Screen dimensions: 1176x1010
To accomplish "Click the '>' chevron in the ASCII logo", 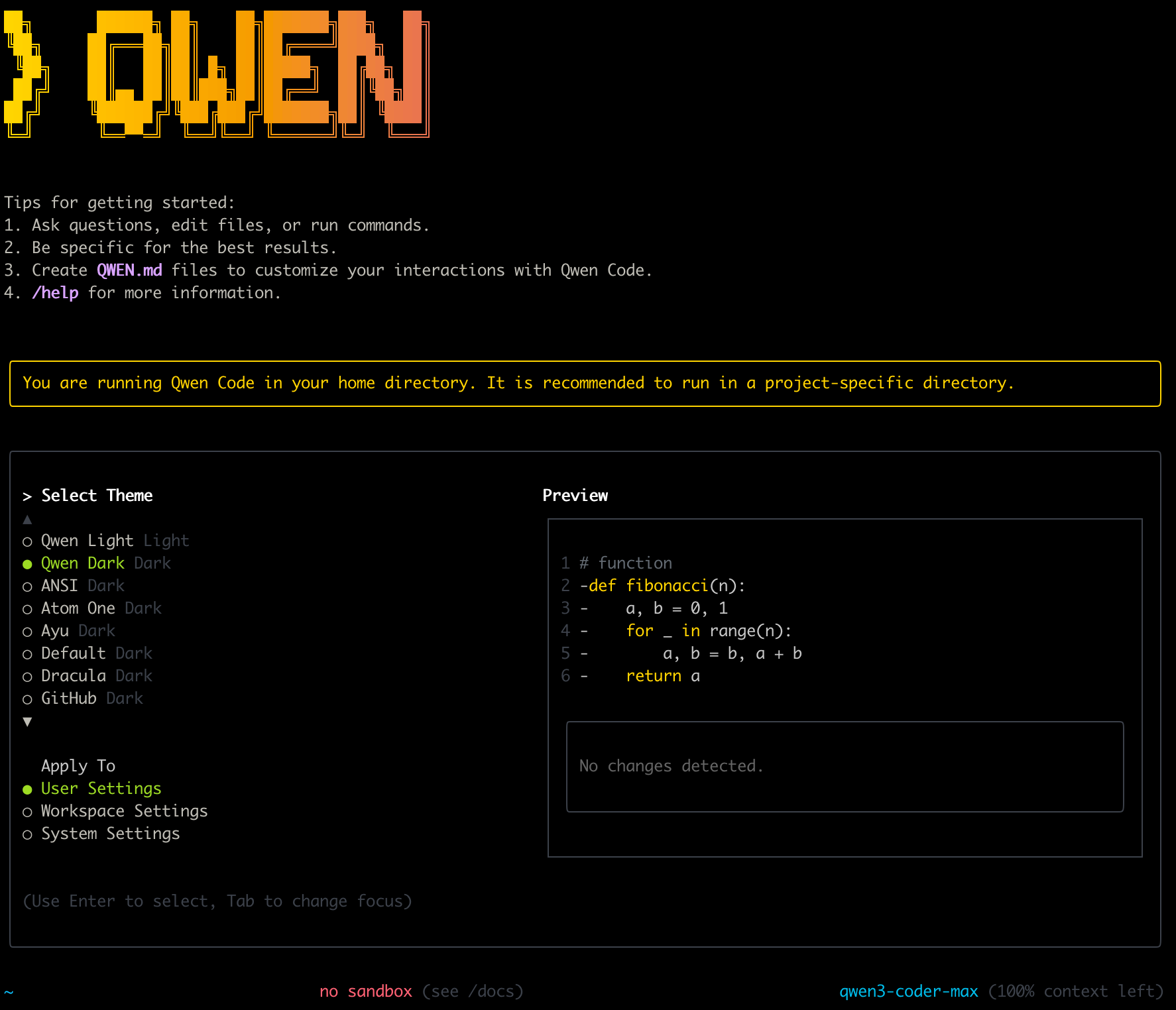I will click(x=27, y=73).
